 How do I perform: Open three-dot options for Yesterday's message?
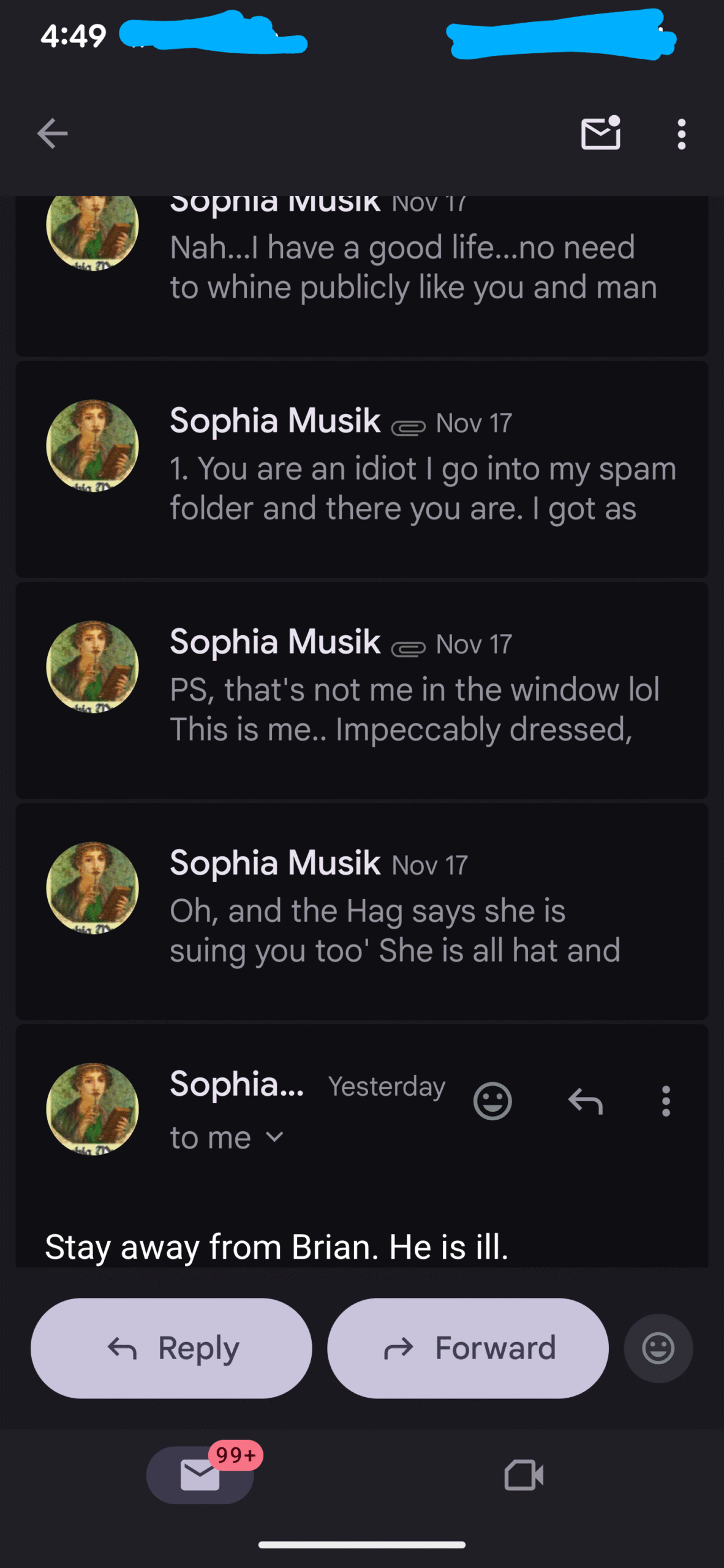pos(666,1101)
